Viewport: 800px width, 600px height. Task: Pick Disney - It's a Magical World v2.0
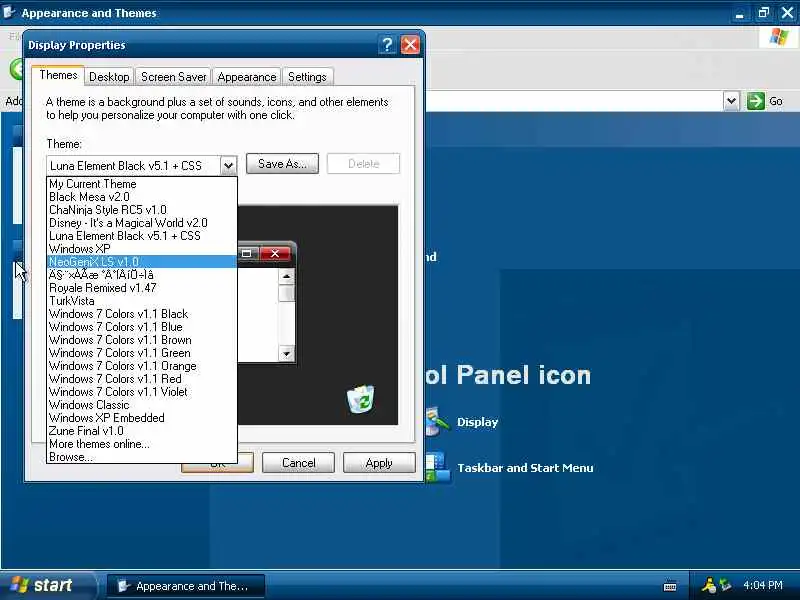point(142,223)
